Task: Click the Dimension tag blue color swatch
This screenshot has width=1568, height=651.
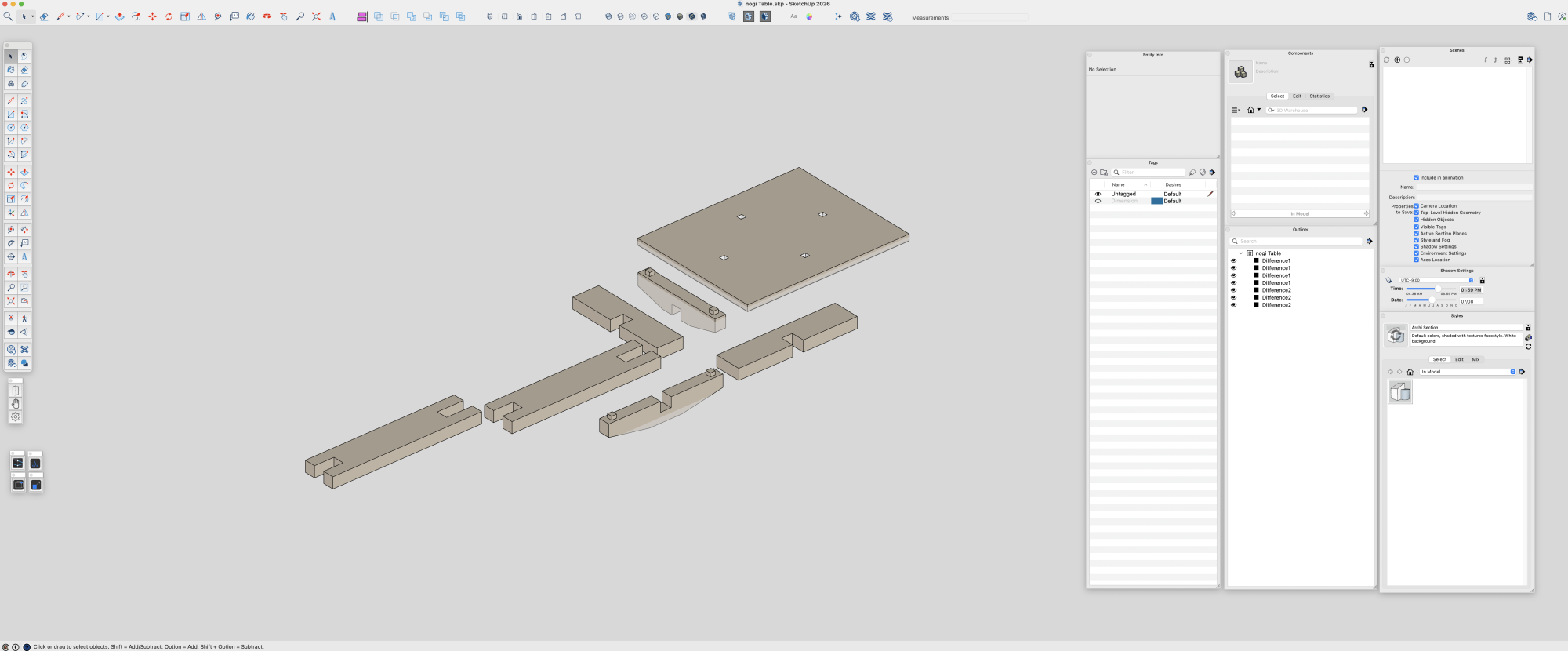Action: (1156, 202)
